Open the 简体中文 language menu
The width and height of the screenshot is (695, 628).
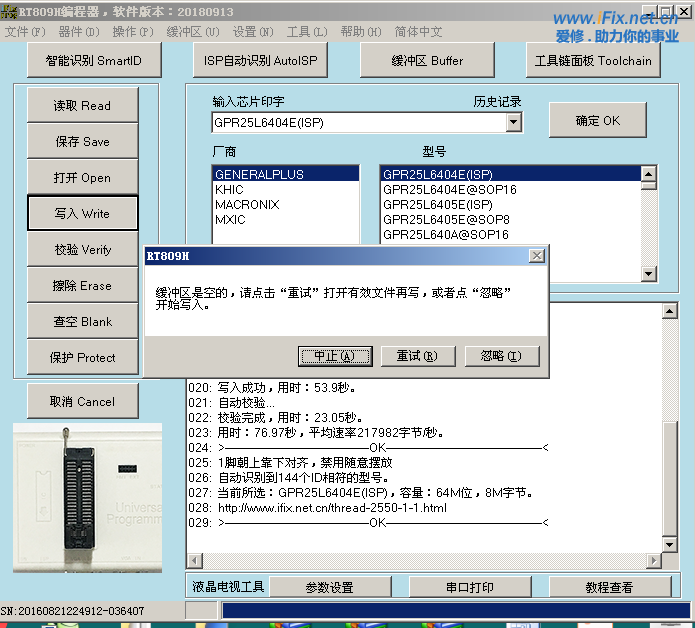click(x=418, y=32)
